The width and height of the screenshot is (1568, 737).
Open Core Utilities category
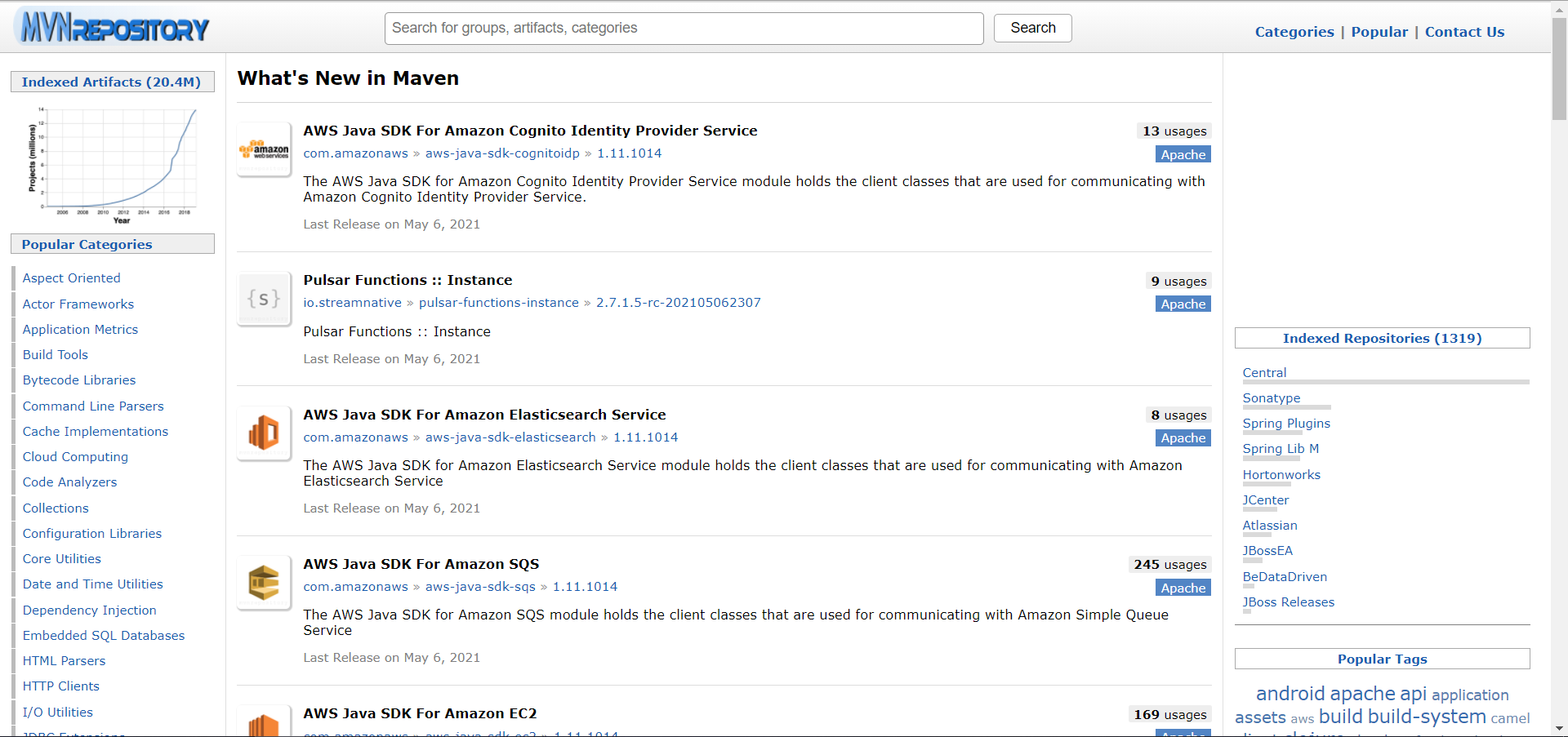coord(62,559)
